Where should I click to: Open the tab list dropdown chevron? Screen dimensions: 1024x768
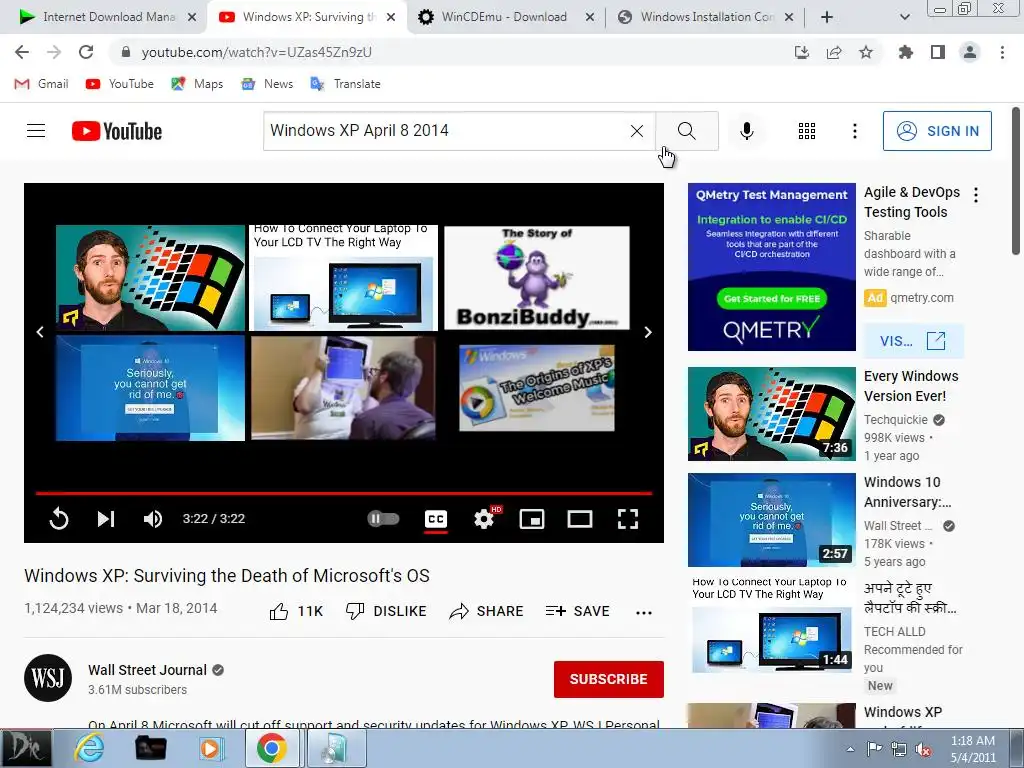[x=904, y=17]
